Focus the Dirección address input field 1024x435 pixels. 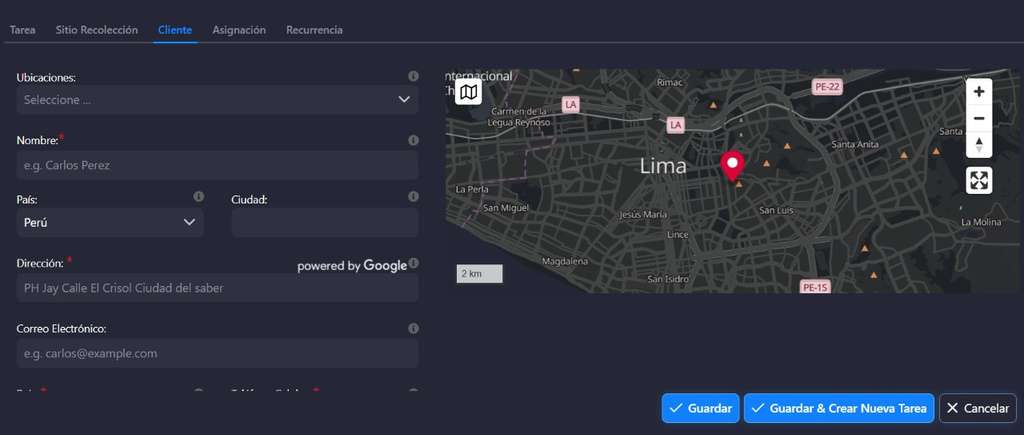[217, 288]
